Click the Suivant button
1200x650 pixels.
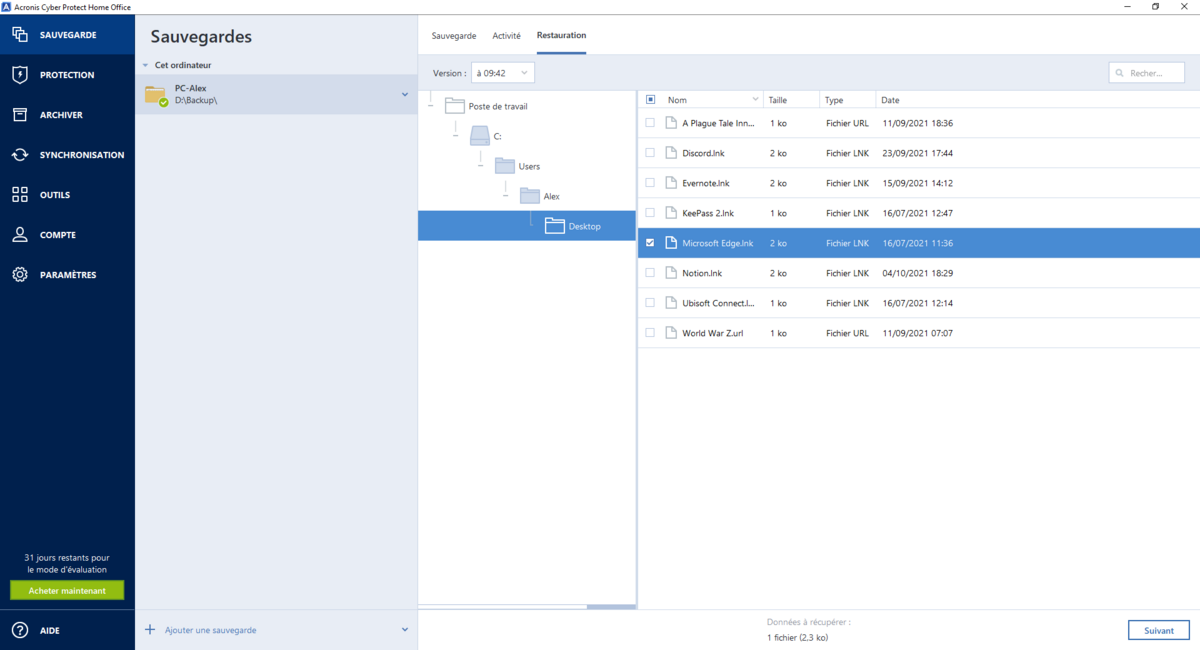click(x=1159, y=630)
